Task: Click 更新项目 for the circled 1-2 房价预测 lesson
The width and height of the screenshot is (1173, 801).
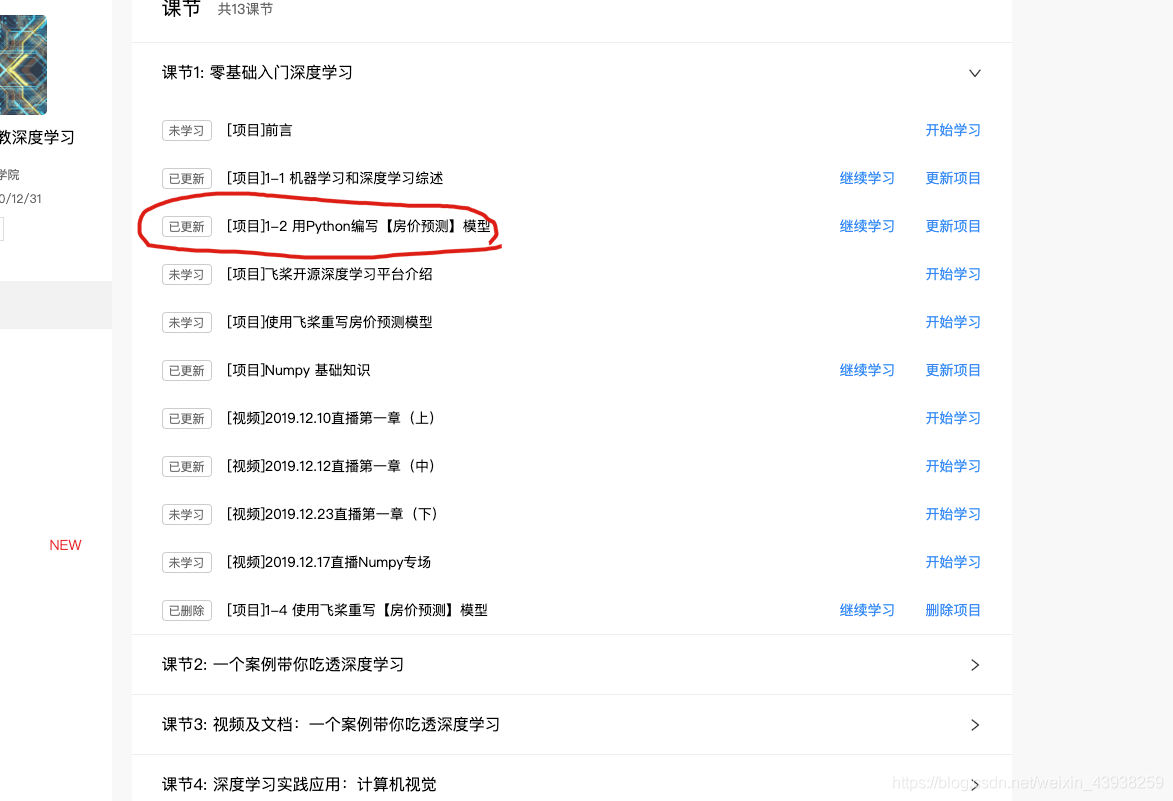Action: point(952,226)
